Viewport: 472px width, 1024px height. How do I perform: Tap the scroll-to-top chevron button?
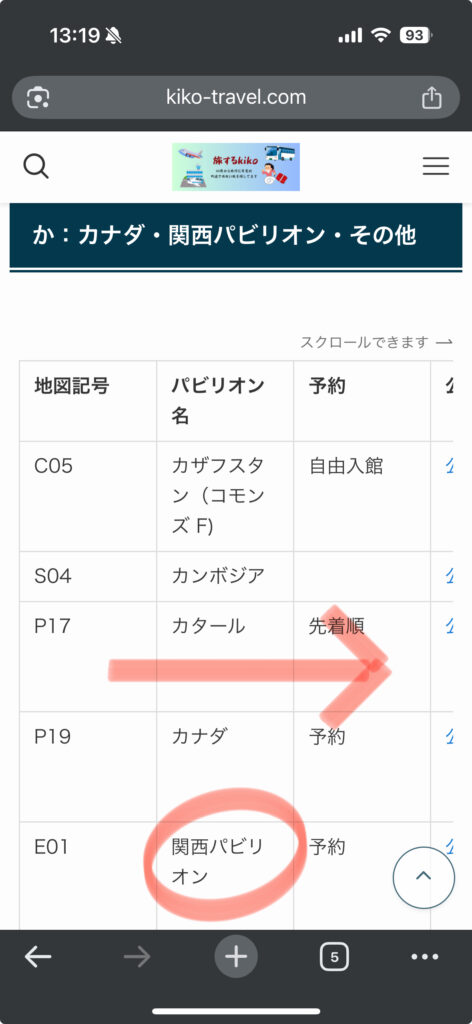coord(424,877)
